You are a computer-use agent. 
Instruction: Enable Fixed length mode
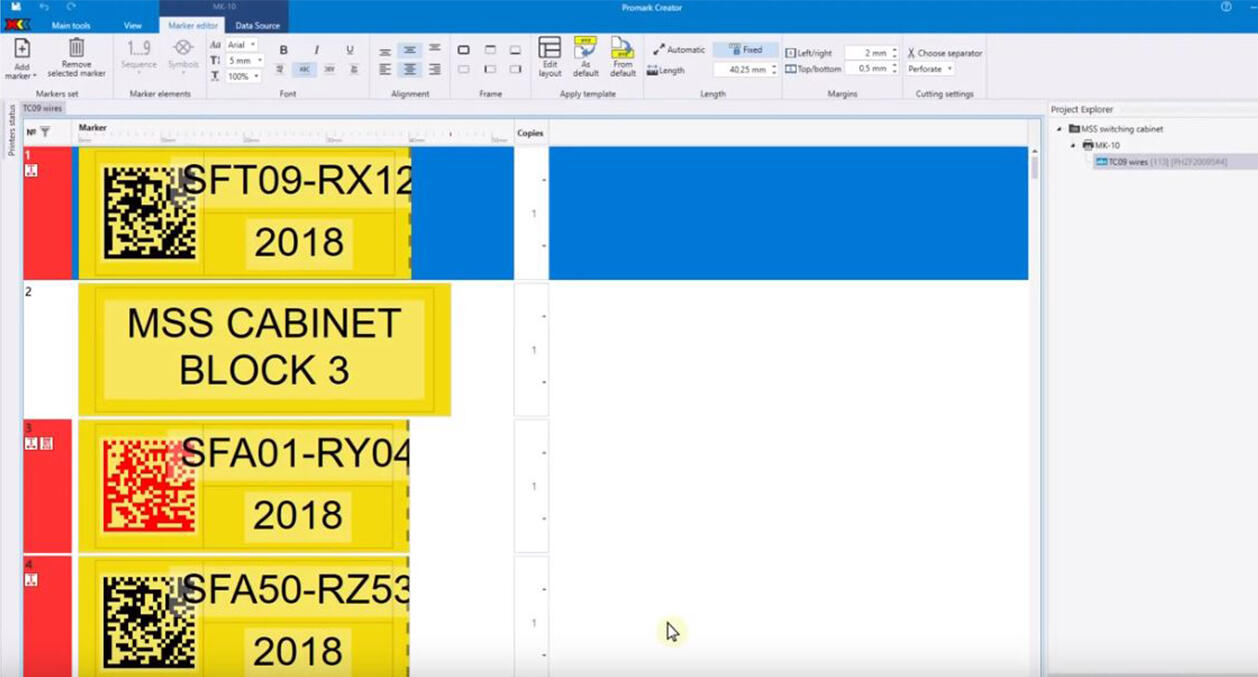(x=748, y=48)
